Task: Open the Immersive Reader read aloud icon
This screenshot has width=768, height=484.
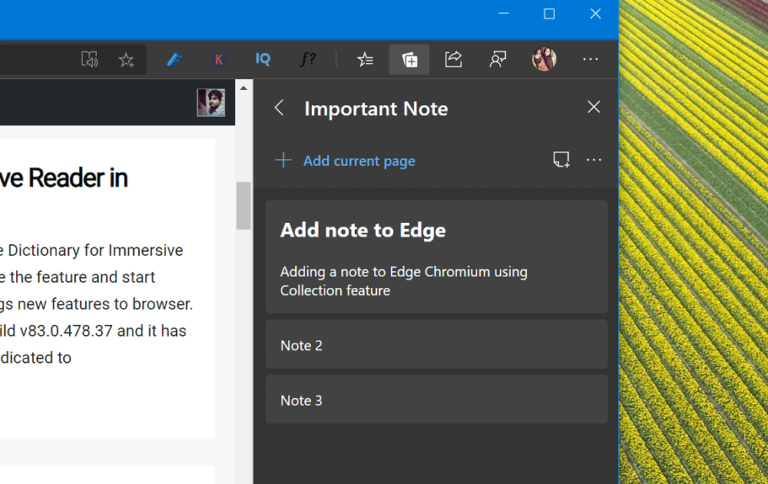Action: (x=90, y=59)
